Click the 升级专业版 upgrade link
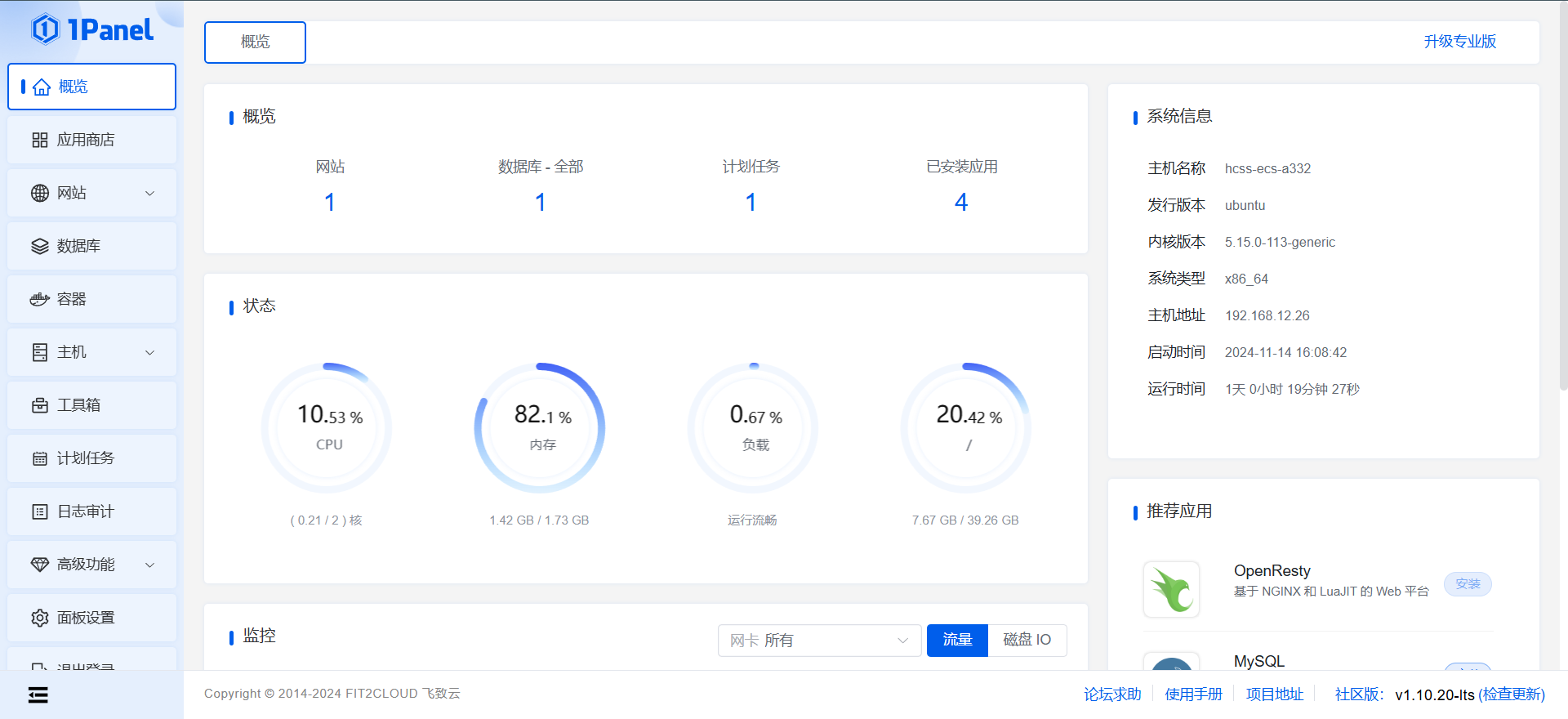This screenshot has width=1568, height=719. tap(1459, 42)
